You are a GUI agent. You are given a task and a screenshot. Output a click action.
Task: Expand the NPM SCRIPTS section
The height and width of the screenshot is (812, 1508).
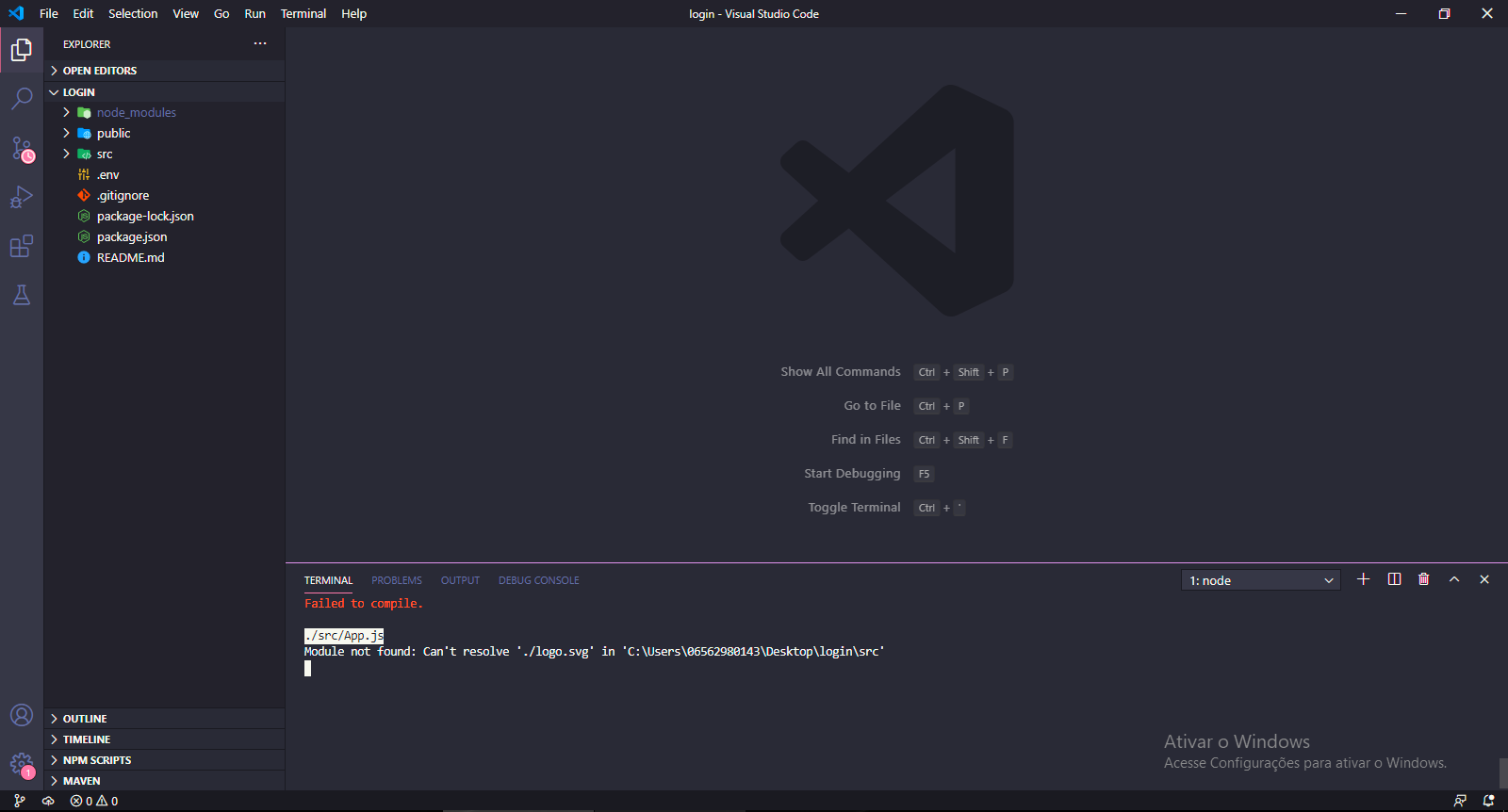[97, 760]
